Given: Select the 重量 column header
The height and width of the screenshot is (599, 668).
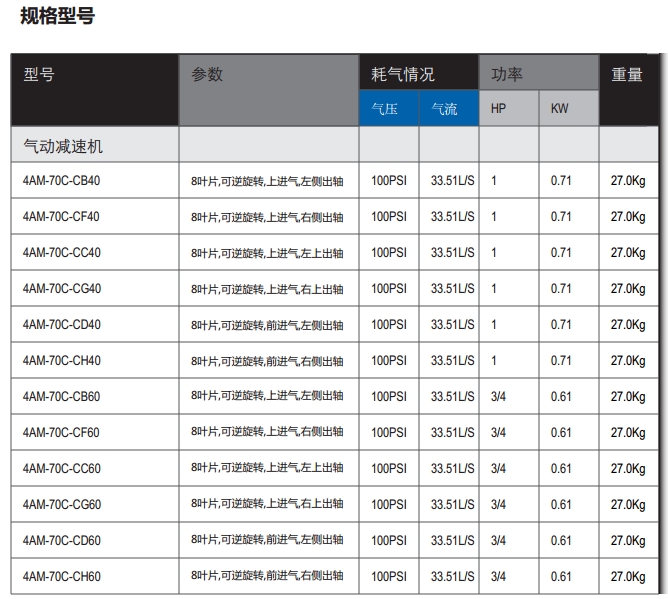Looking at the screenshot, I should point(627,75).
